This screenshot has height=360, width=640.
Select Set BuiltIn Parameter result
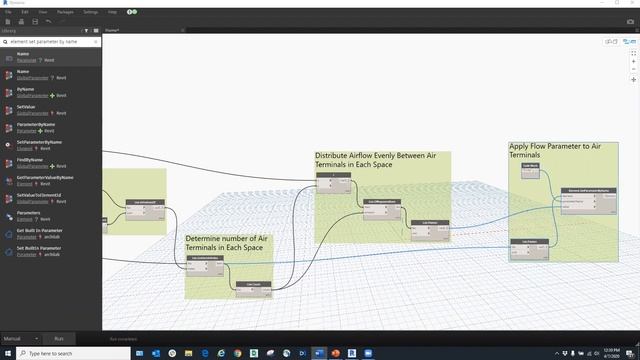click(51, 251)
